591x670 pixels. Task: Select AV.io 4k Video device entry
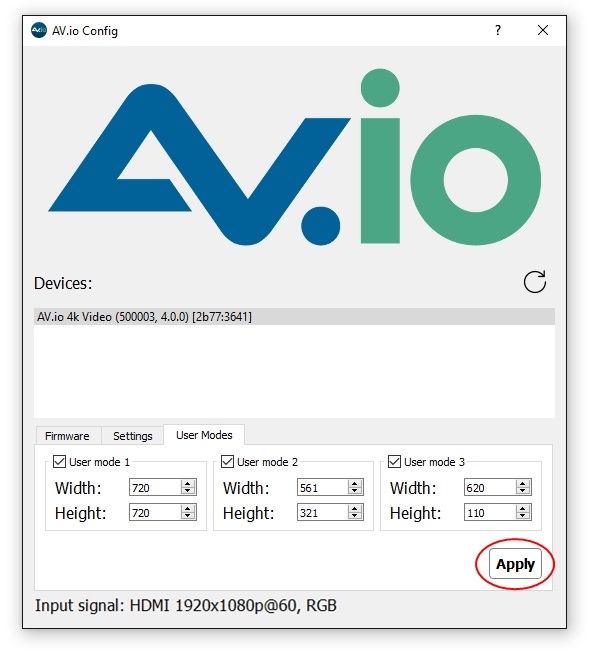[x=294, y=317]
